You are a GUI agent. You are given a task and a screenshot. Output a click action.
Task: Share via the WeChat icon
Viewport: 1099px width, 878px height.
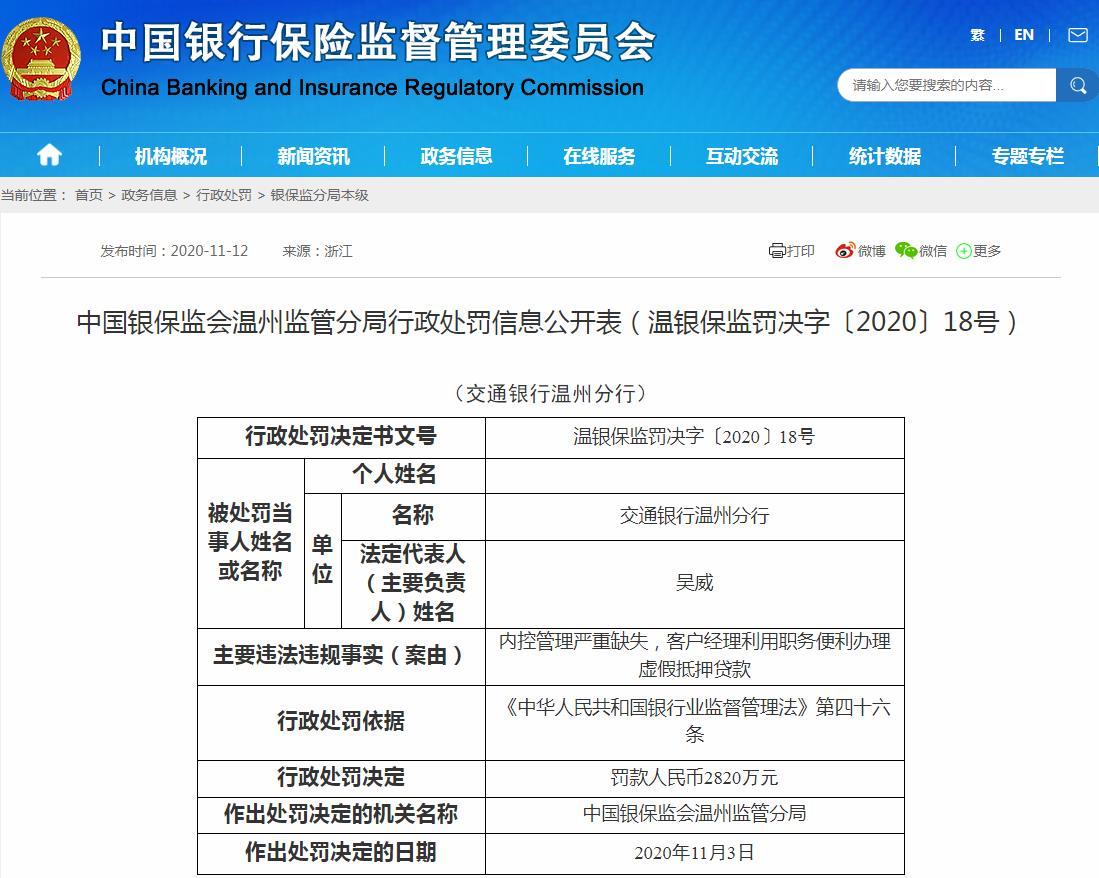[906, 251]
